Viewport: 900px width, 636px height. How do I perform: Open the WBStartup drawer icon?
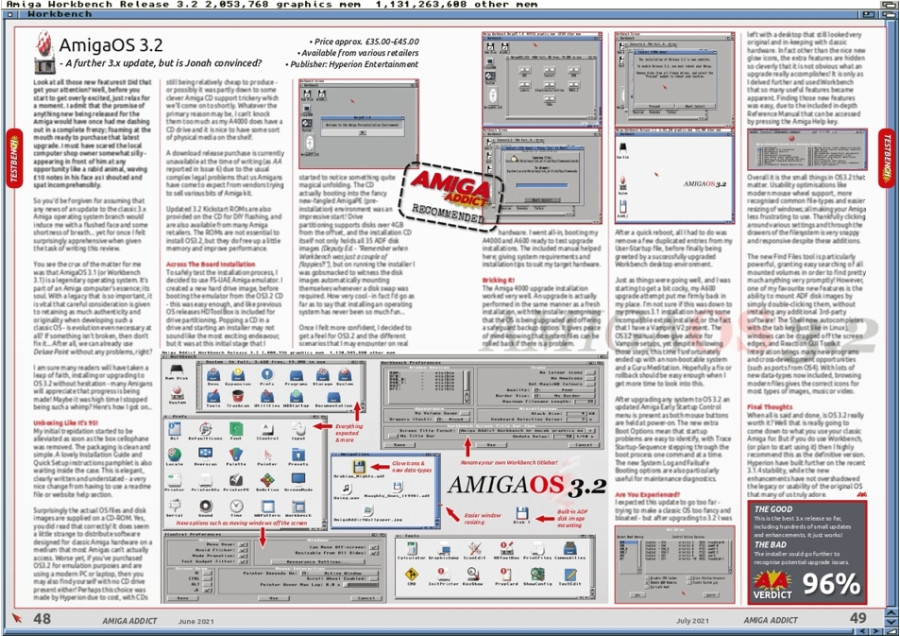[x=296, y=396]
